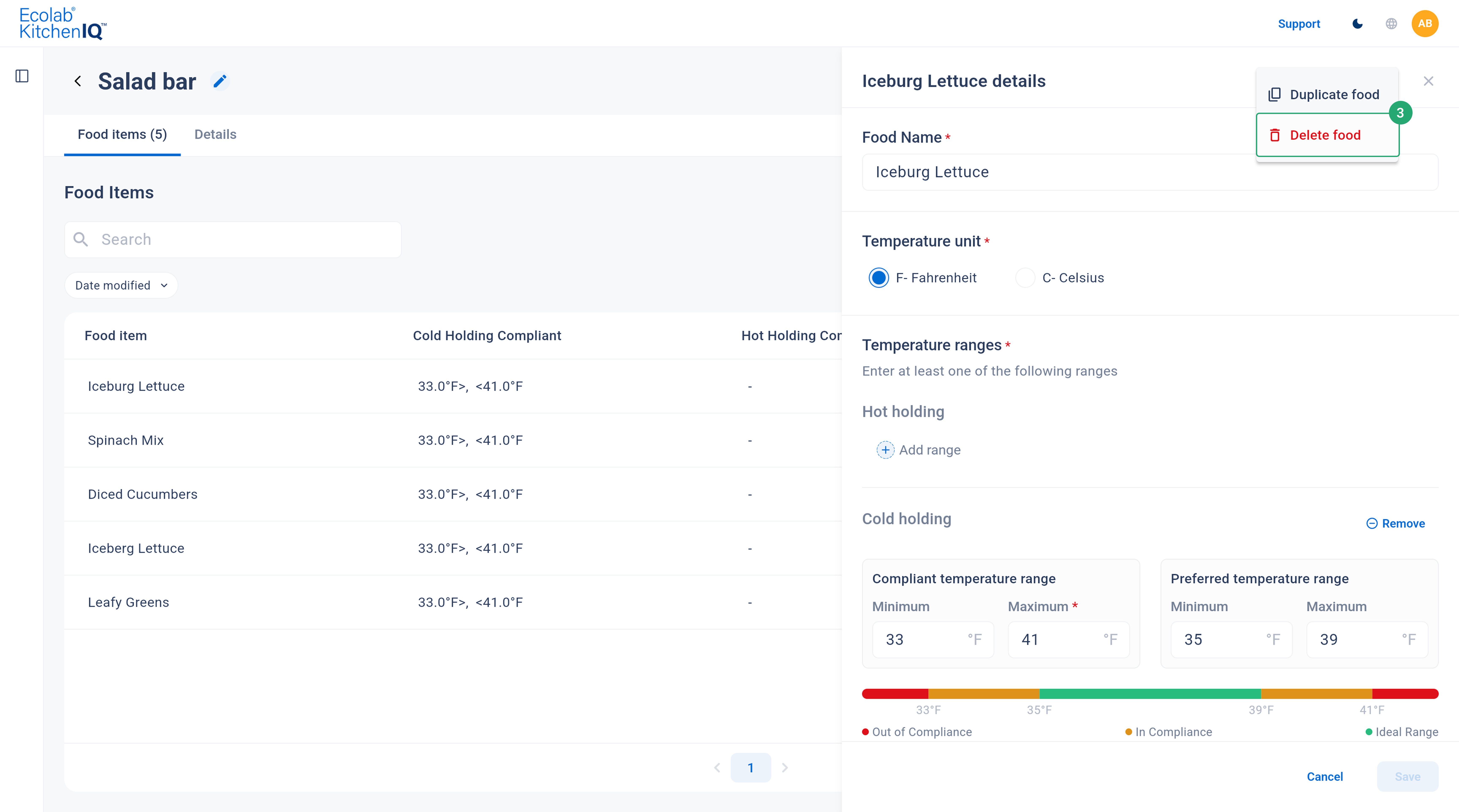Click the Out of Compliance legend label
Image resolution: width=1459 pixels, height=812 pixels.
922,732
